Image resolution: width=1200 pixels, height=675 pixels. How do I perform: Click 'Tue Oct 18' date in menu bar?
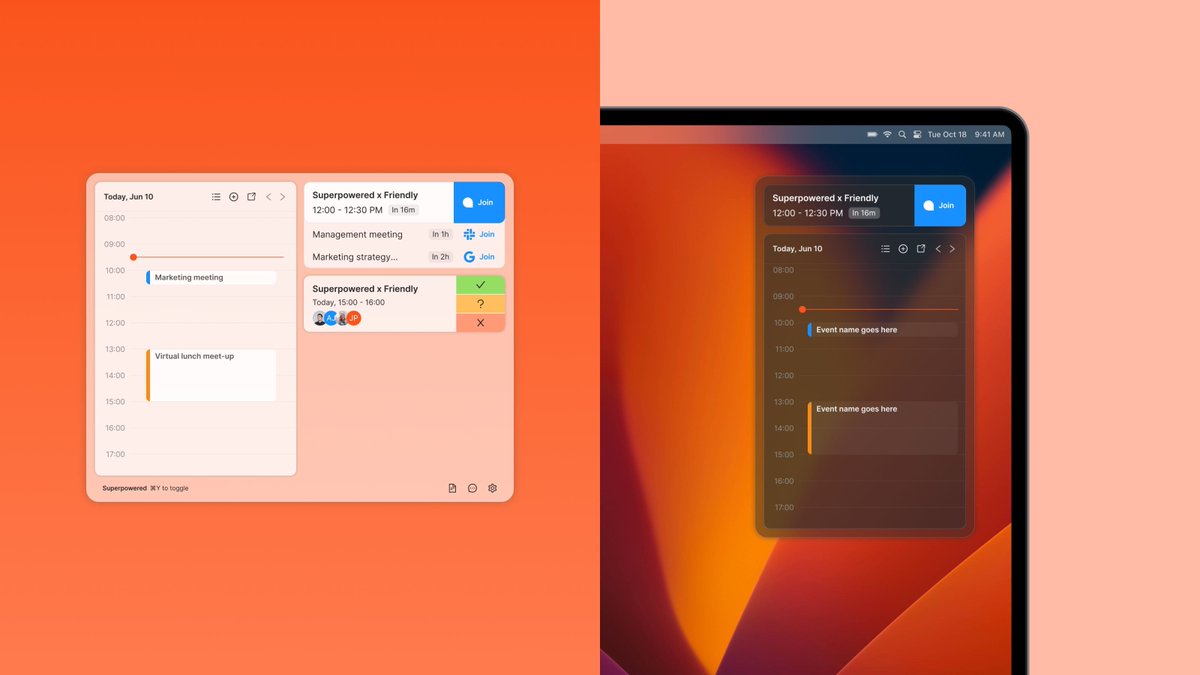coord(947,134)
